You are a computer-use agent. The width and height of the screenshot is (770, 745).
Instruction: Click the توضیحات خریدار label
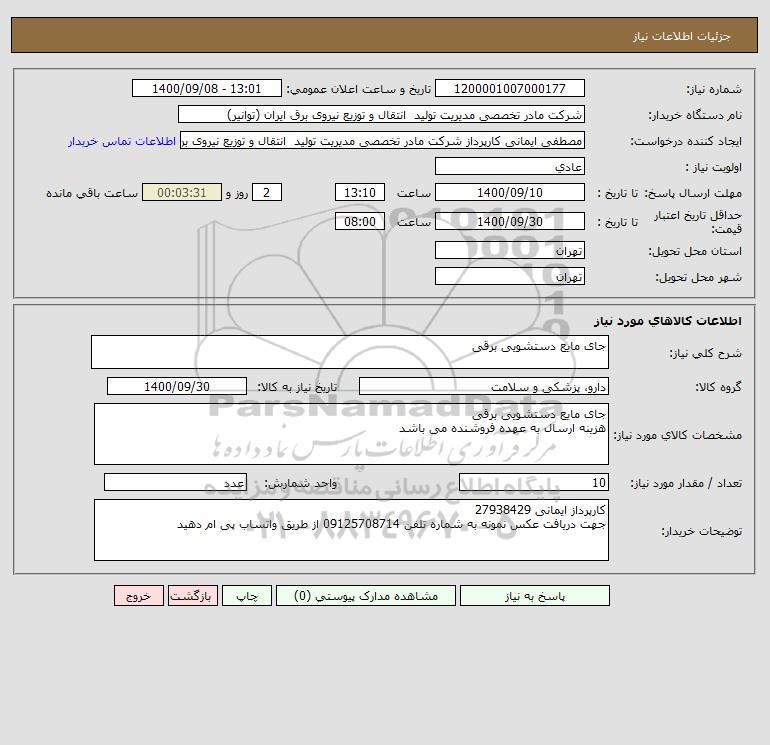click(702, 531)
